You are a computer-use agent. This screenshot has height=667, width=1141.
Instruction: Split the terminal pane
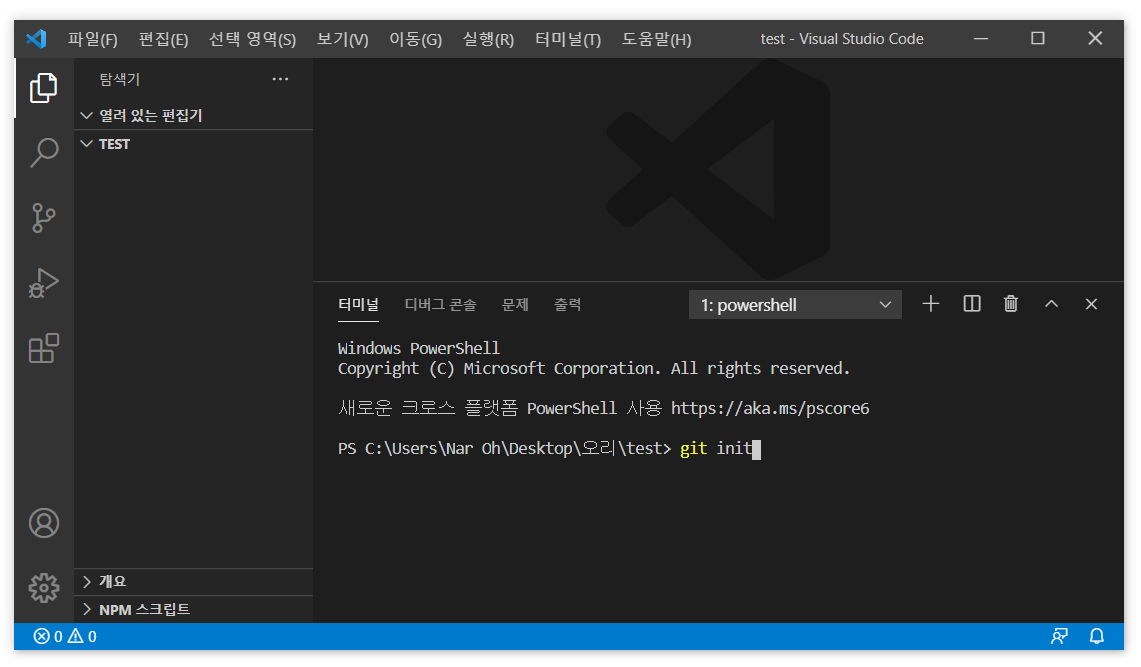click(971, 304)
